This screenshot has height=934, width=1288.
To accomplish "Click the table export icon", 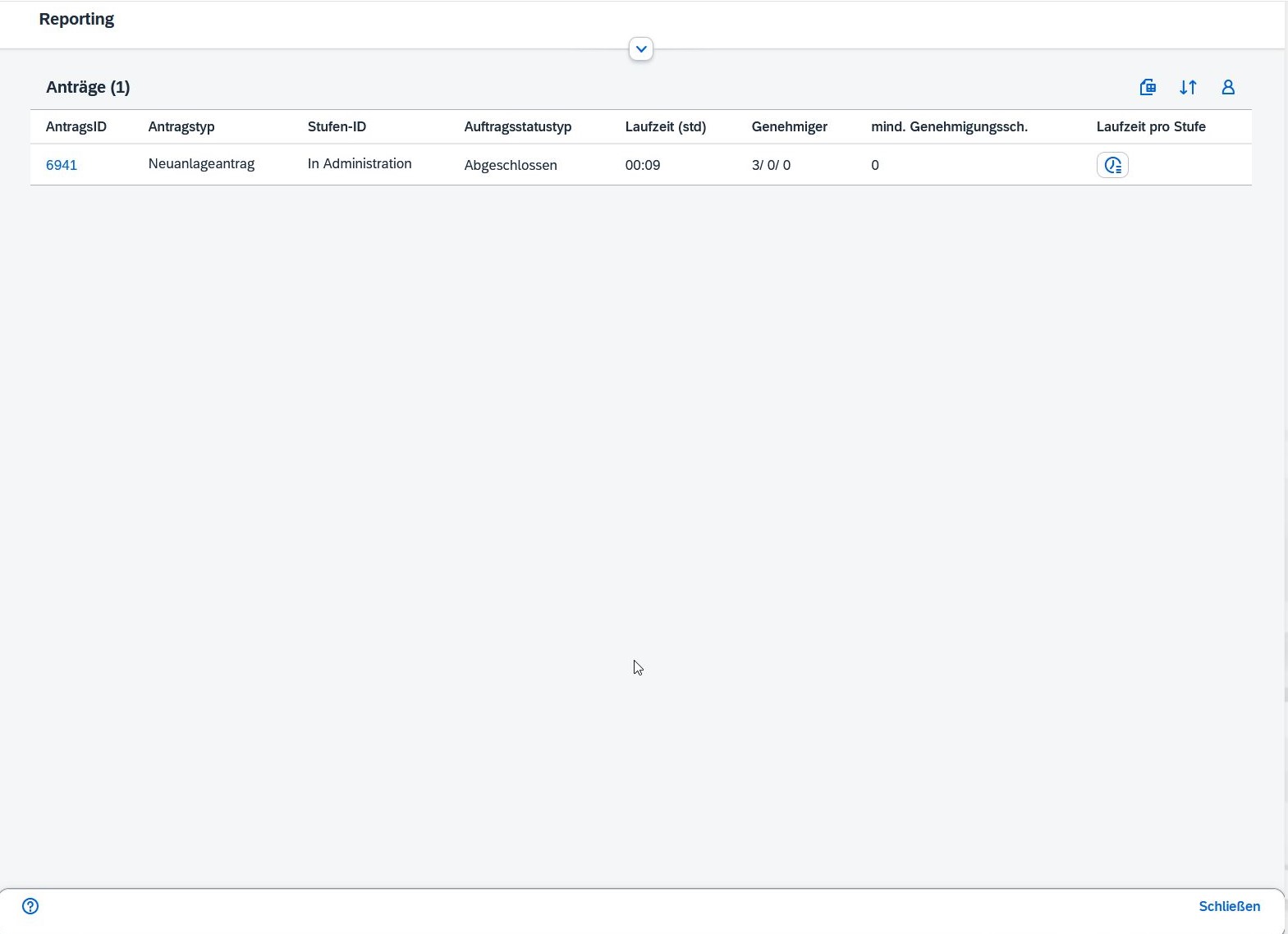I will 1148,87.
